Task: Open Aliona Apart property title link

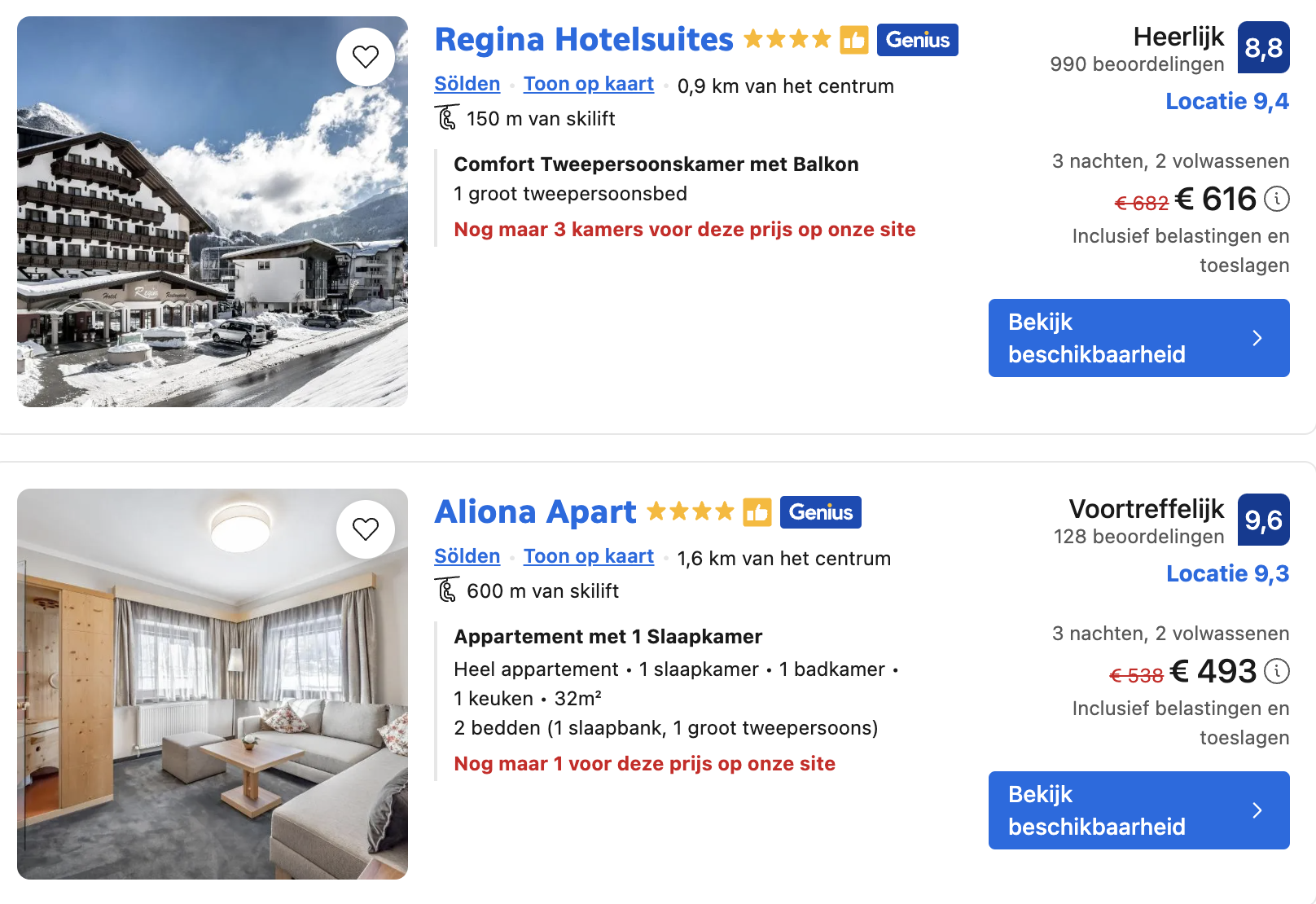Action: point(535,512)
